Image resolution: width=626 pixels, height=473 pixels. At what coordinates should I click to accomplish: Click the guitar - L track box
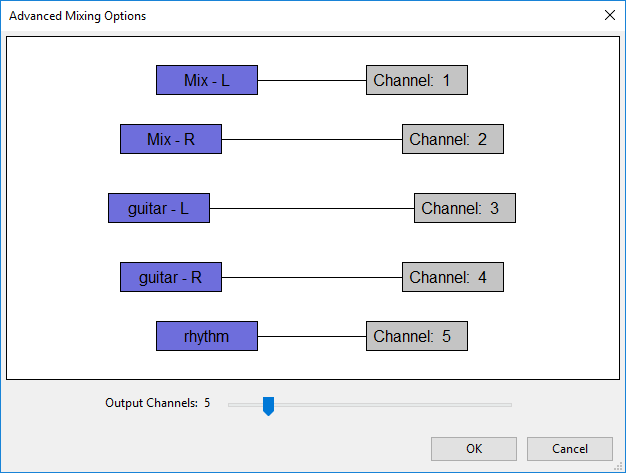(x=159, y=208)
